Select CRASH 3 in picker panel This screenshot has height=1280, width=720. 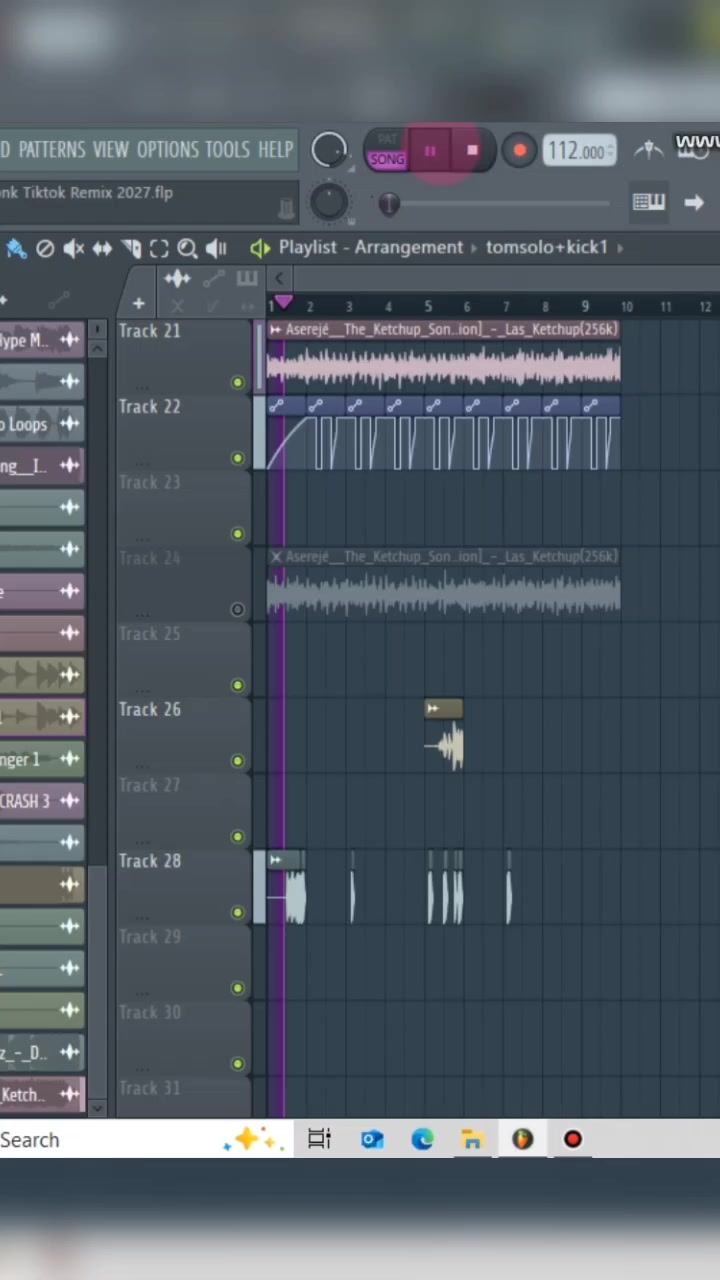coord(42,801)
